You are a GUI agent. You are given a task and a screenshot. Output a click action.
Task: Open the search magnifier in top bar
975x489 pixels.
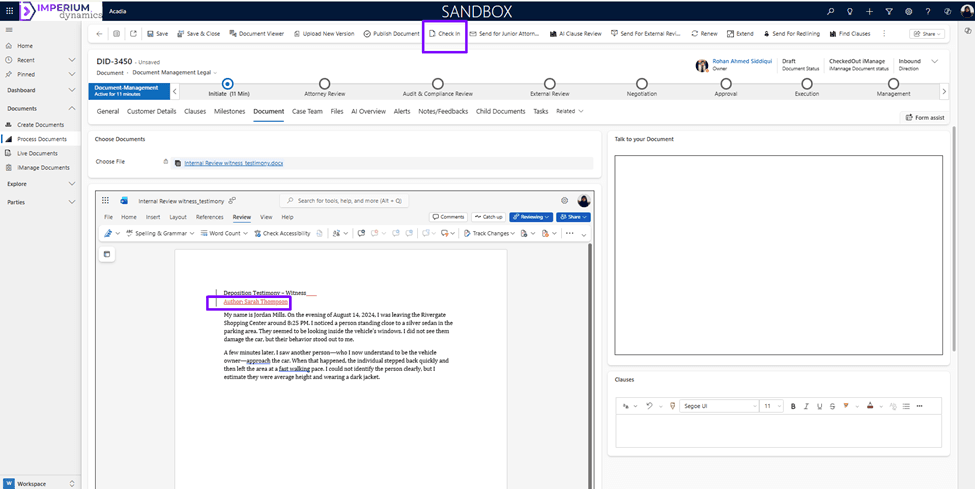point(830,11)
